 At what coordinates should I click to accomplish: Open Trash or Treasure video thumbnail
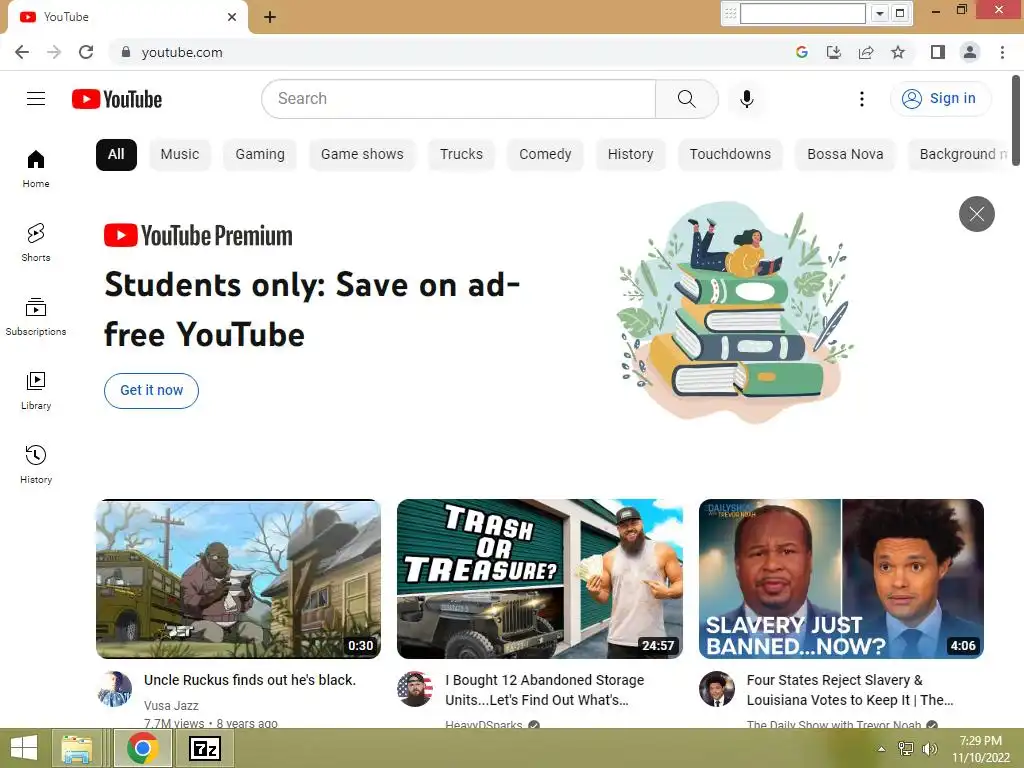pos(540,579)
